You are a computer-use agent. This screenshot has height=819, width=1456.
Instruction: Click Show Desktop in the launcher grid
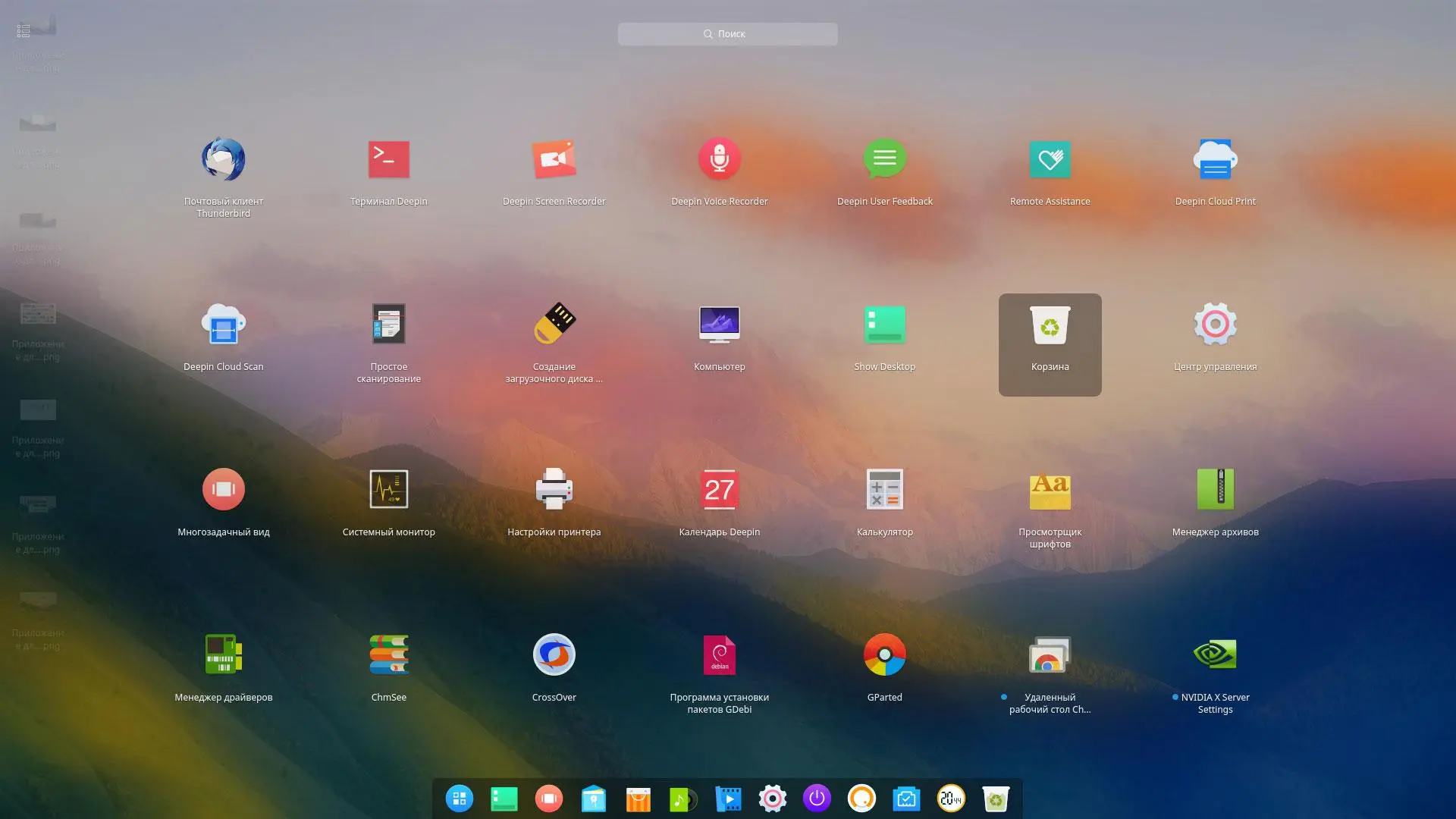point(884,325)
